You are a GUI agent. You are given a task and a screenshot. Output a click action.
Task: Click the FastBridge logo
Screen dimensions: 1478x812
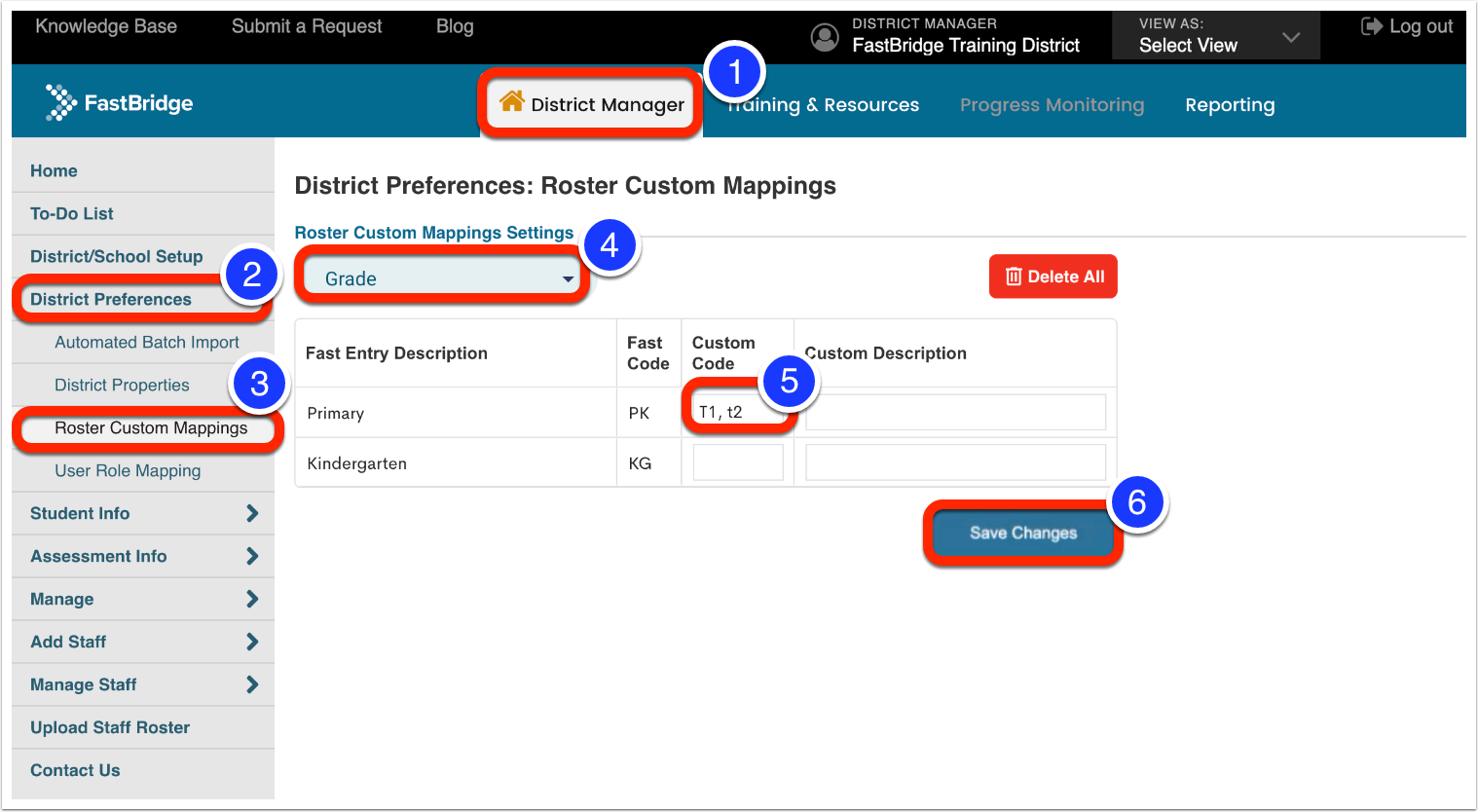coord(119,102)
